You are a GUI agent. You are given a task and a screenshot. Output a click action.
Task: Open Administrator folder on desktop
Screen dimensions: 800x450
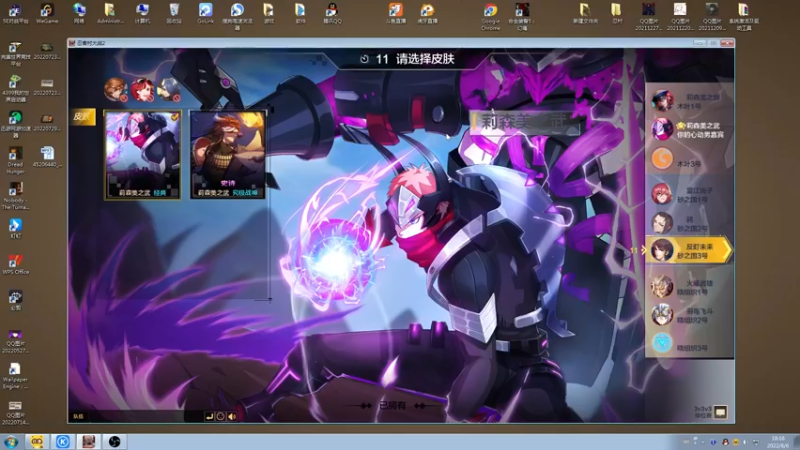pos(110,14)
